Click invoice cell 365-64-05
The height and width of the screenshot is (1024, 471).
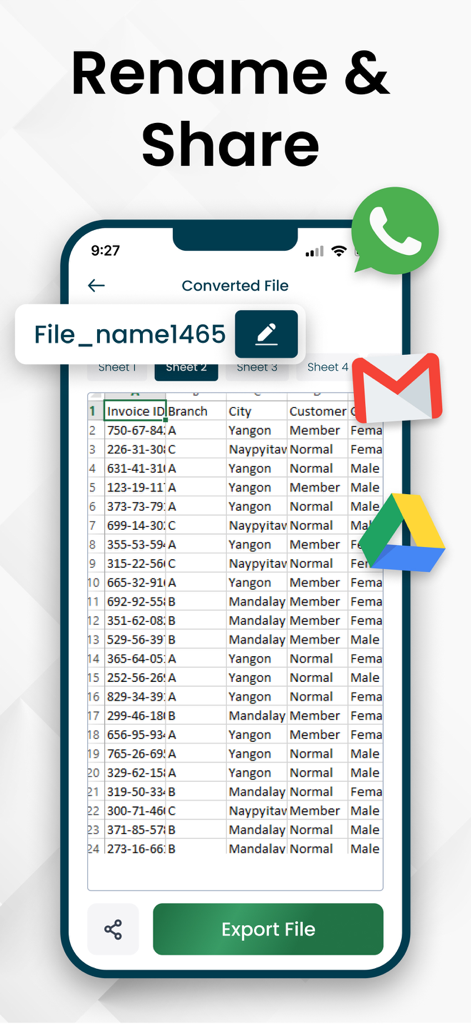(x=135, y=658)
